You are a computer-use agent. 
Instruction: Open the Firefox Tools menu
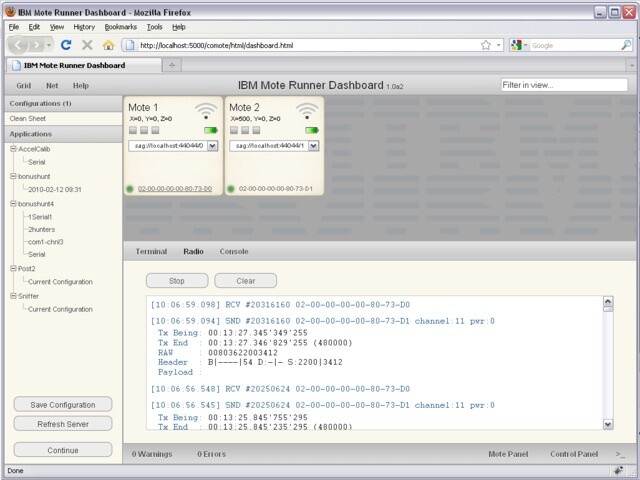155,27
